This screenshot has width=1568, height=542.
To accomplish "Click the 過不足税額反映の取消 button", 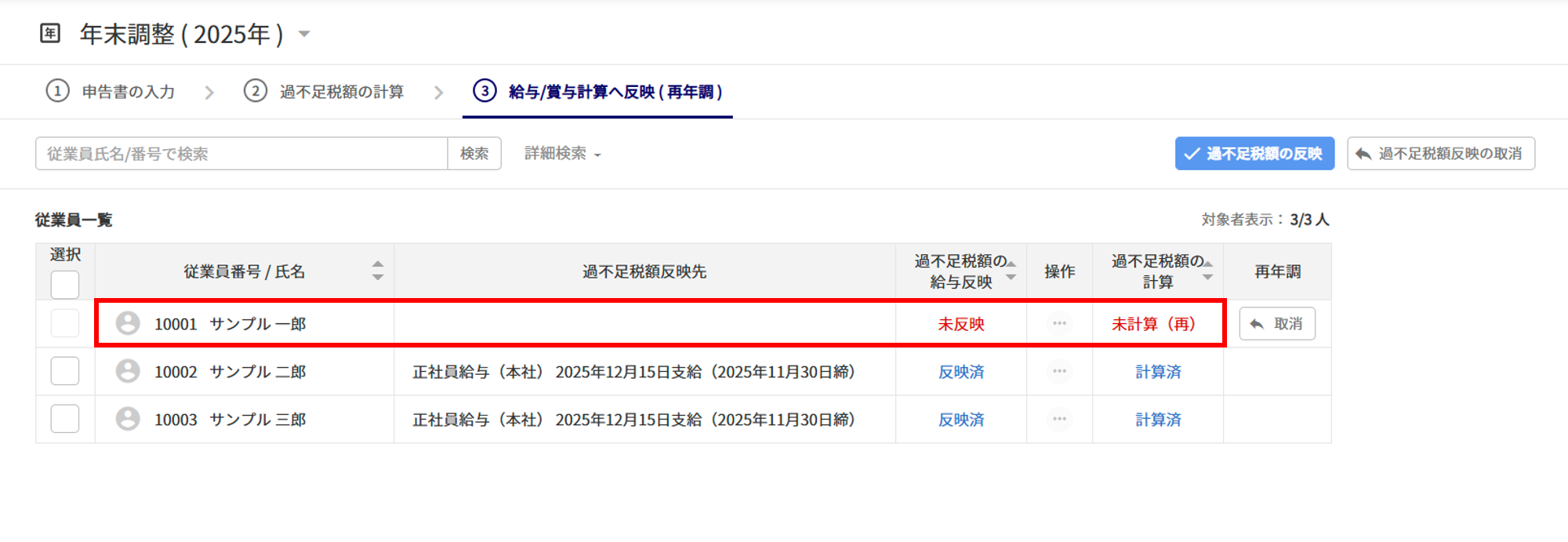I will click(x=1441, y=154).
